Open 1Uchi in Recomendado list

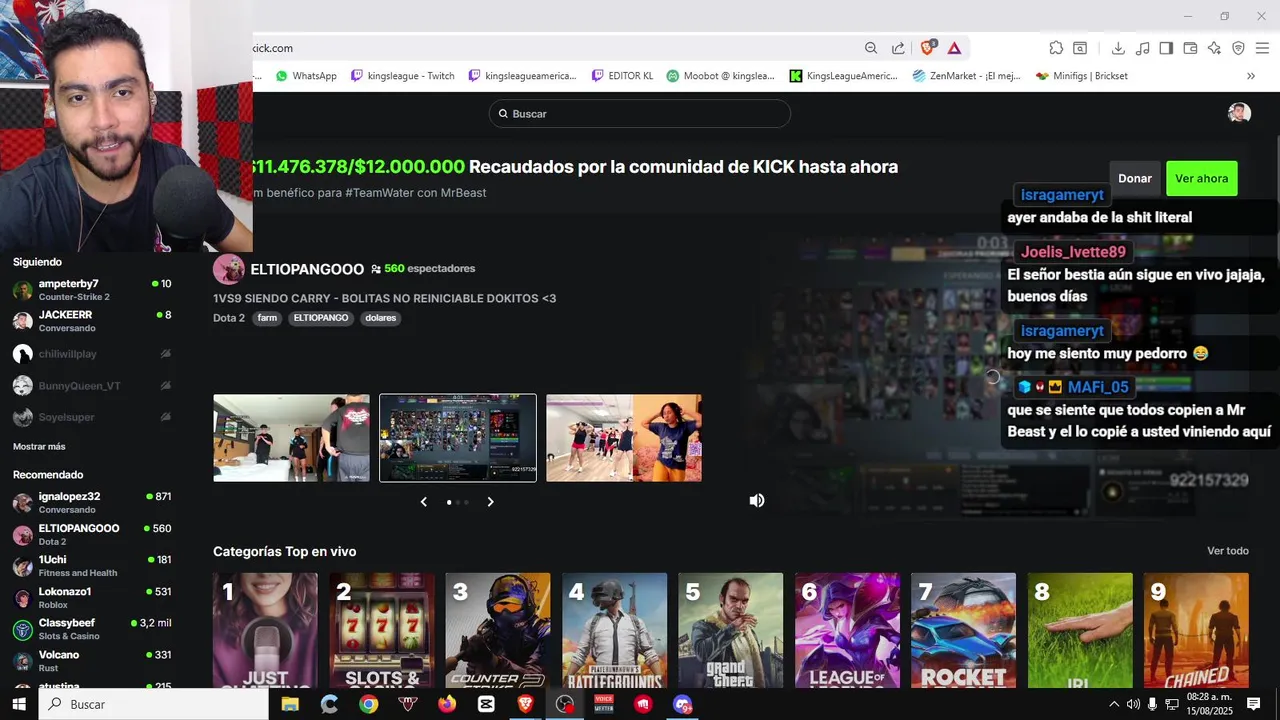point(91,566)
